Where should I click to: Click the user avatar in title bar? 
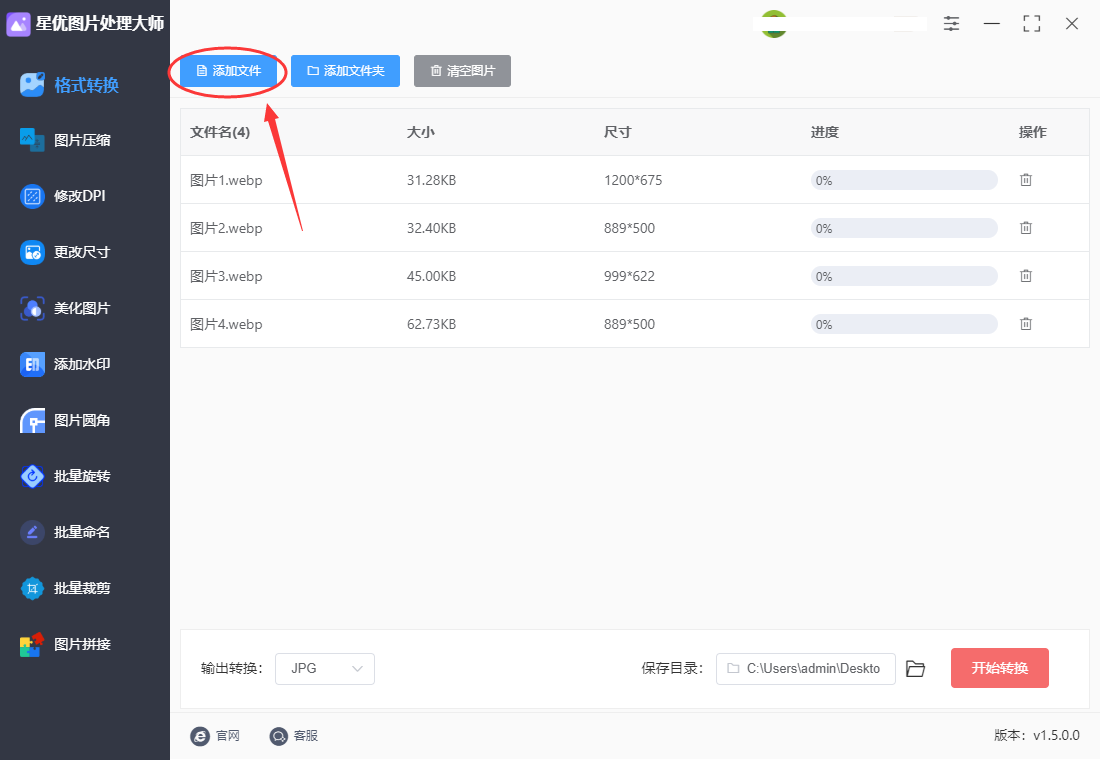[774, 24]
